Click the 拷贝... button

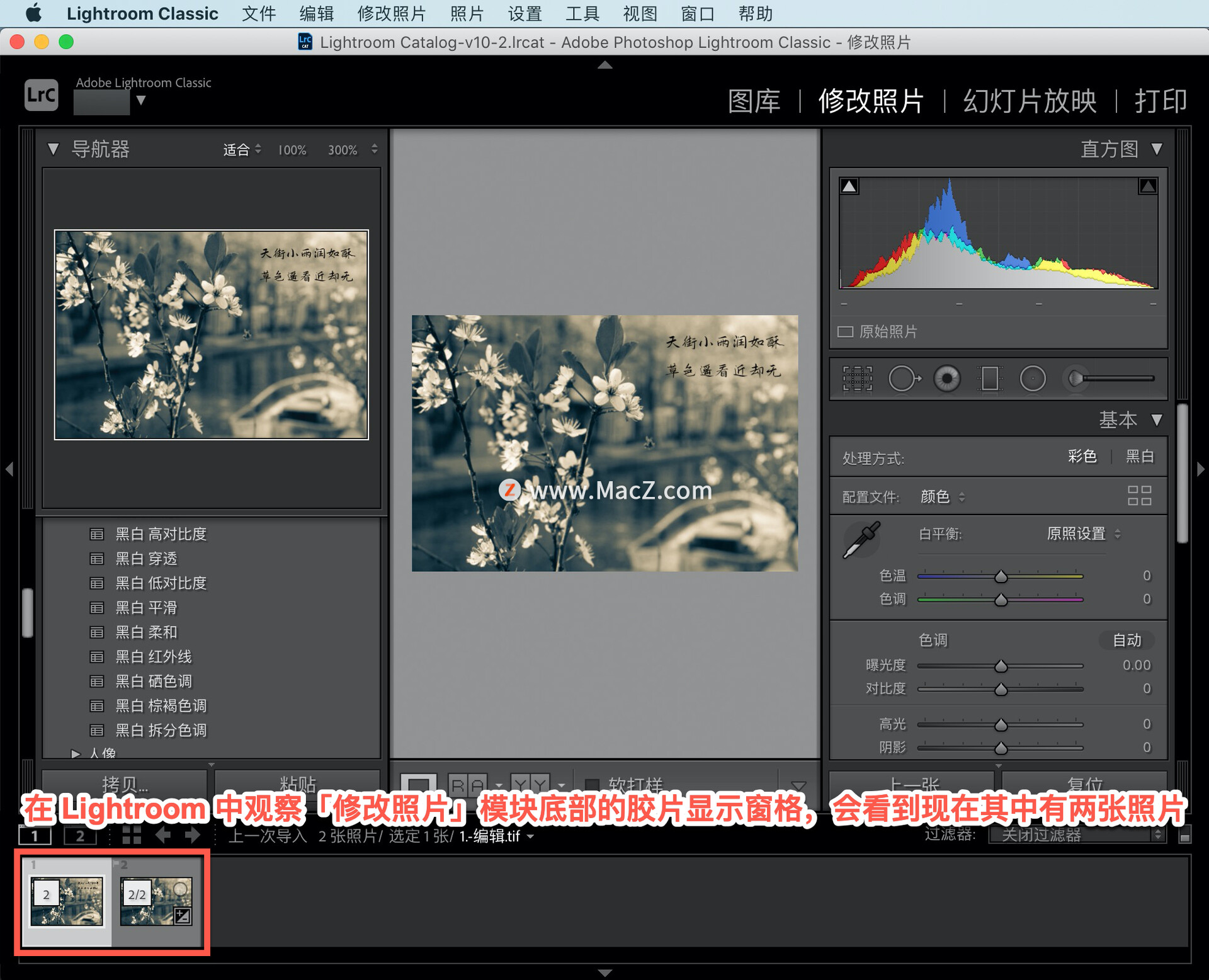coord(125,783)
